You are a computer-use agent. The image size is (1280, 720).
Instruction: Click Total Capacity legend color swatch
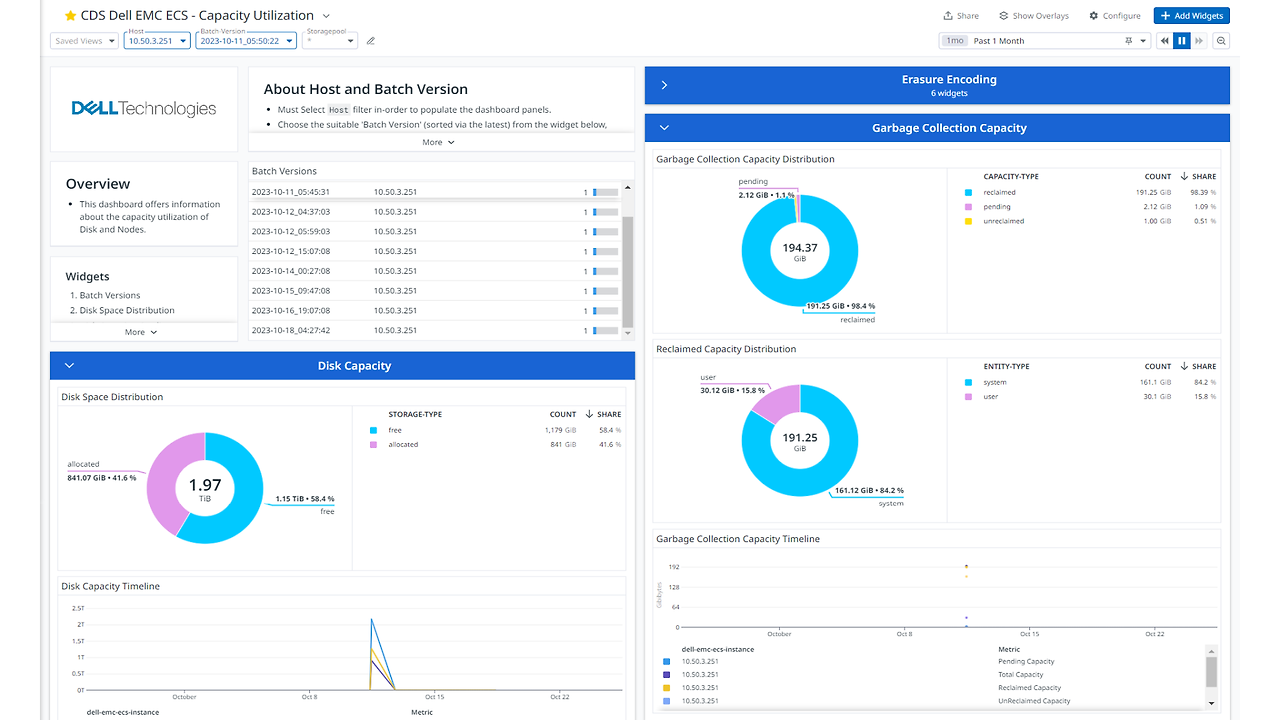(667, 674)
